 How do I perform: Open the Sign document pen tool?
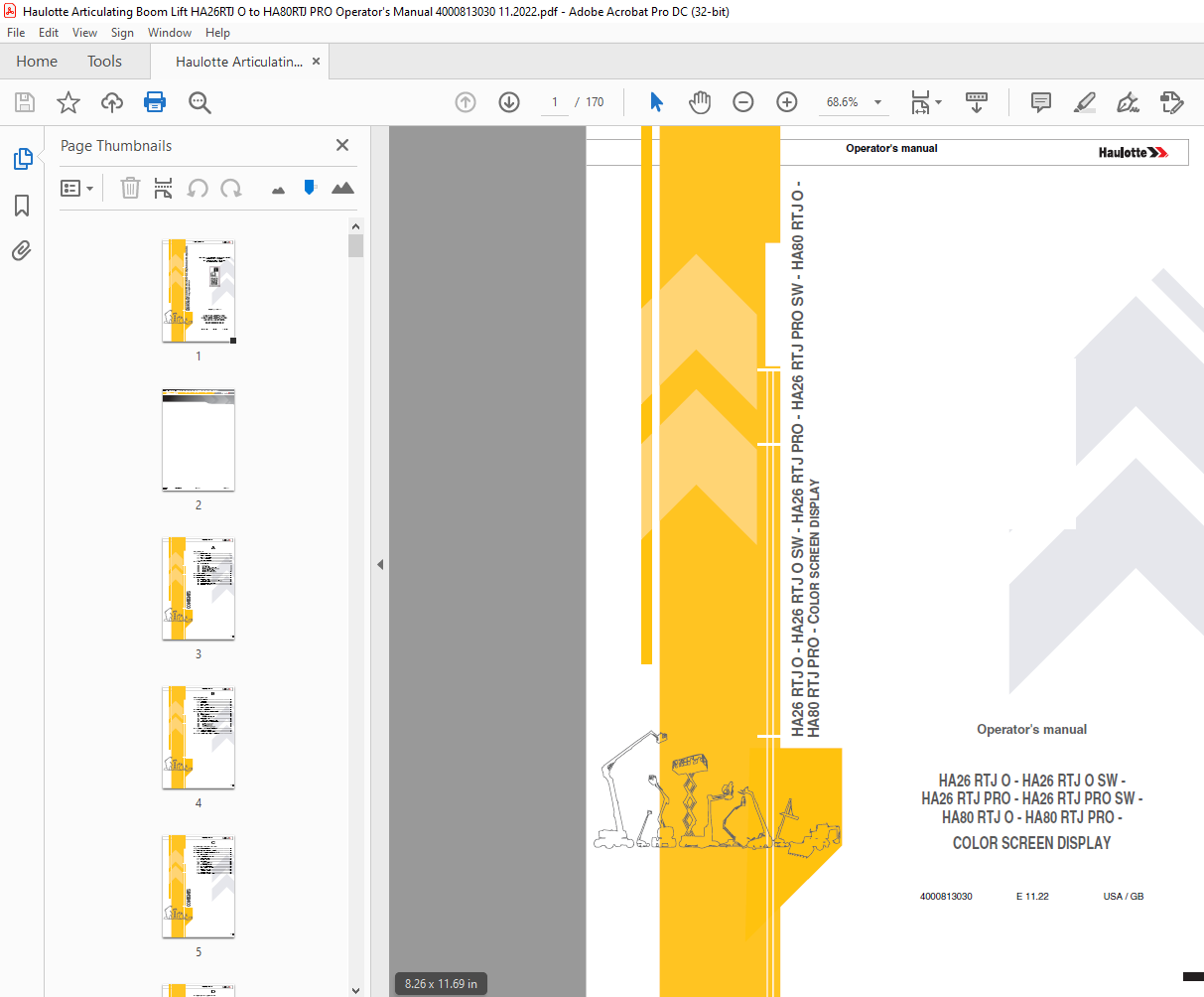pyautogui.click(x=1128, y=102)
